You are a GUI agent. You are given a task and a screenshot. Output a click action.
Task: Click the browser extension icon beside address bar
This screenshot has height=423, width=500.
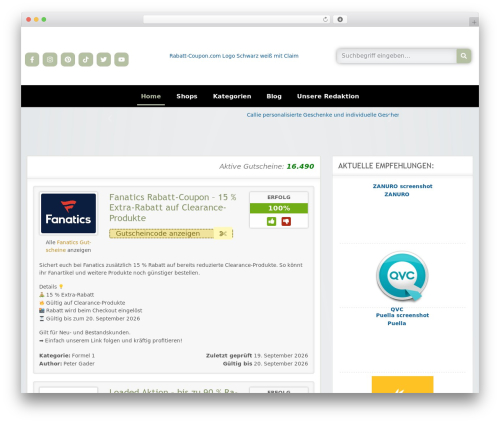(x=340, y=19)
